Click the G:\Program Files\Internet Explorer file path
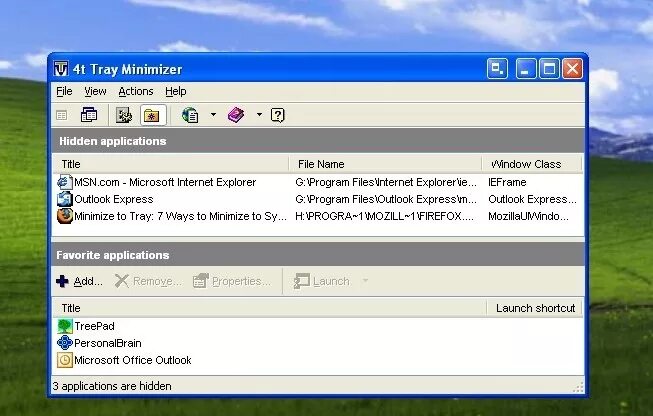Viewport: 653px width, 416px height. pos(386,182)
